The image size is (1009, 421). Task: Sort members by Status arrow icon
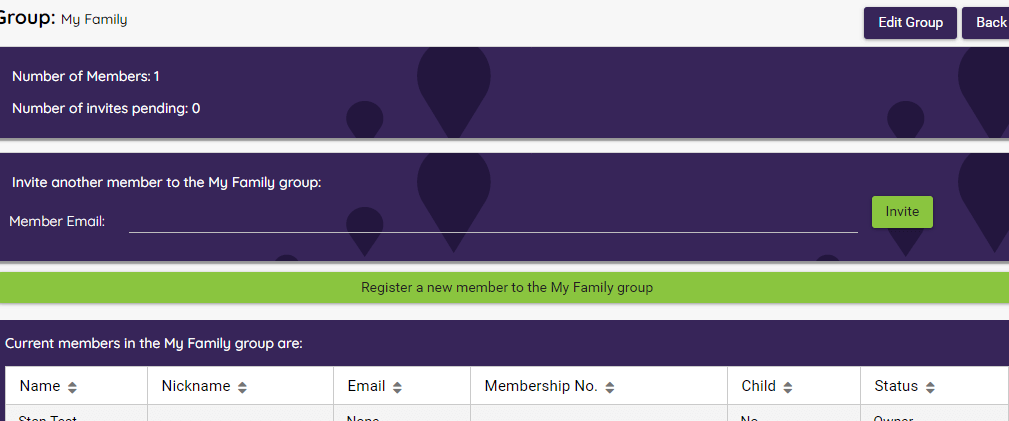930,388
